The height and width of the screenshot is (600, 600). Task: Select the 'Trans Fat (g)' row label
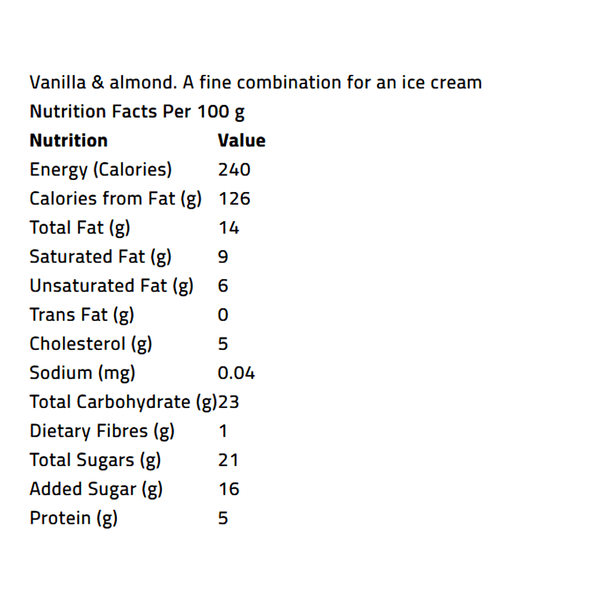pyautogui.click(x=81, y=314)
